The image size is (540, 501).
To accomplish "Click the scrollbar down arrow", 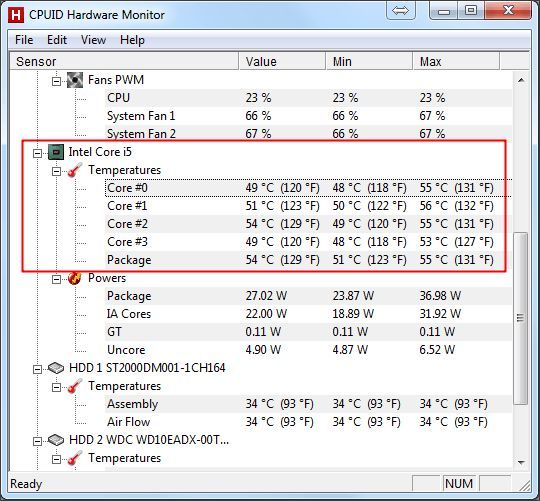I will tap(521, 462).
